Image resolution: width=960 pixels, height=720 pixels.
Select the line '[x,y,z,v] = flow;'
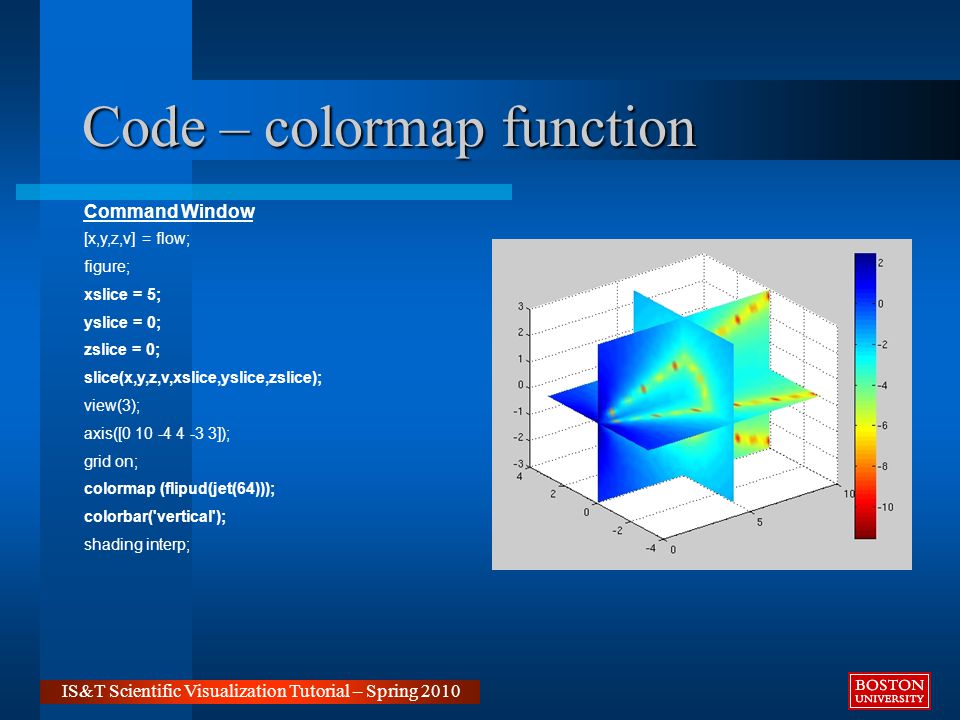tap(137, 239)
